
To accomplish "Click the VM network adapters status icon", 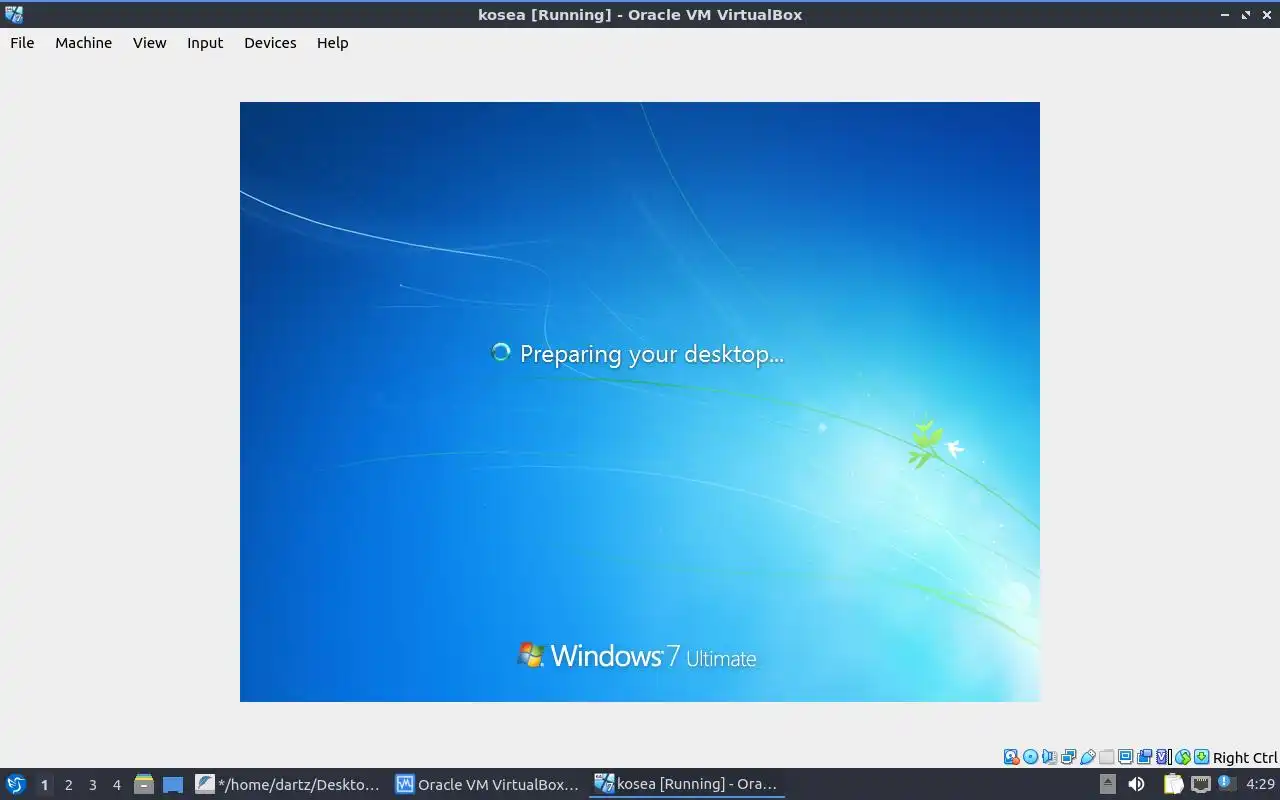I will pyautogui.click(x=1068, y=757).
